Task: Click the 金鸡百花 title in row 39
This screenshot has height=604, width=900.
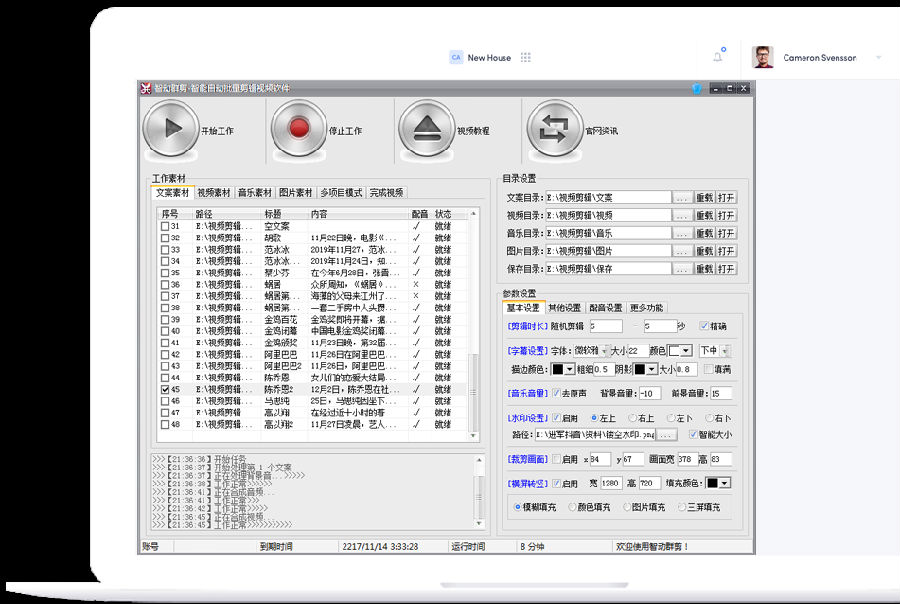Action: tap(281, 319)
